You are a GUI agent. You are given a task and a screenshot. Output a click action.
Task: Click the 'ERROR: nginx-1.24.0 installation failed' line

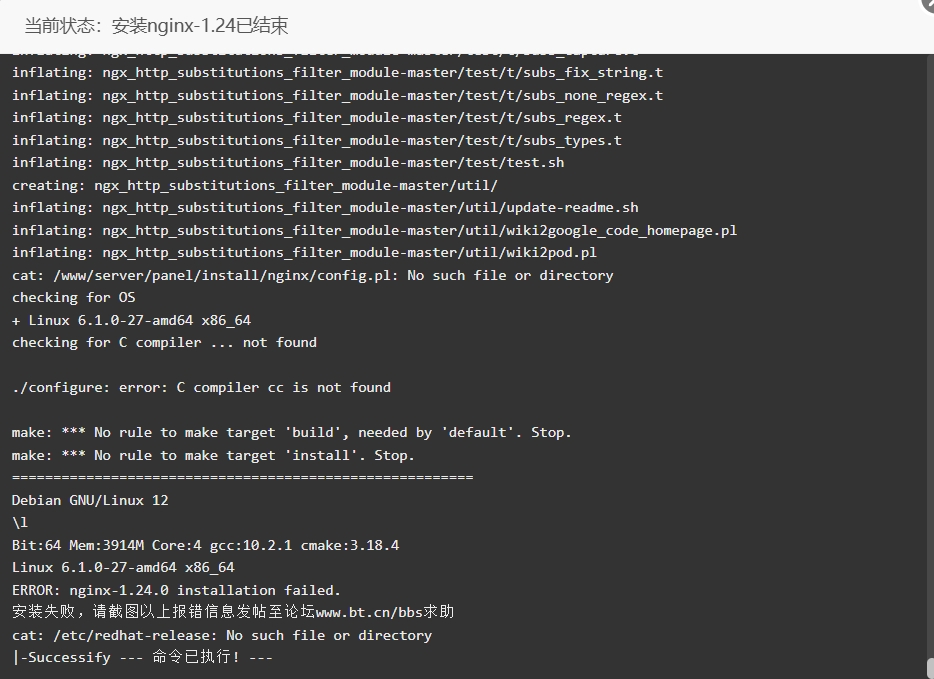(x=176, y=590)
